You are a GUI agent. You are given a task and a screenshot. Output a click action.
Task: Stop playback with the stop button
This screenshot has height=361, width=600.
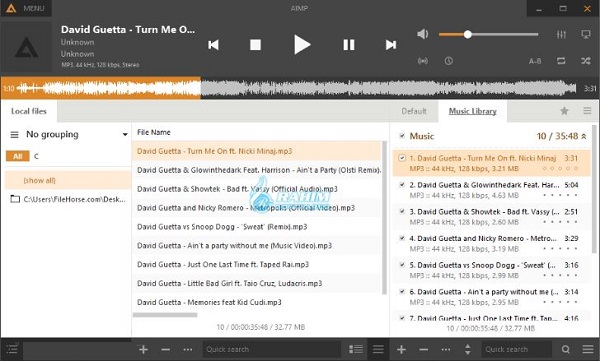click(255, 45)
